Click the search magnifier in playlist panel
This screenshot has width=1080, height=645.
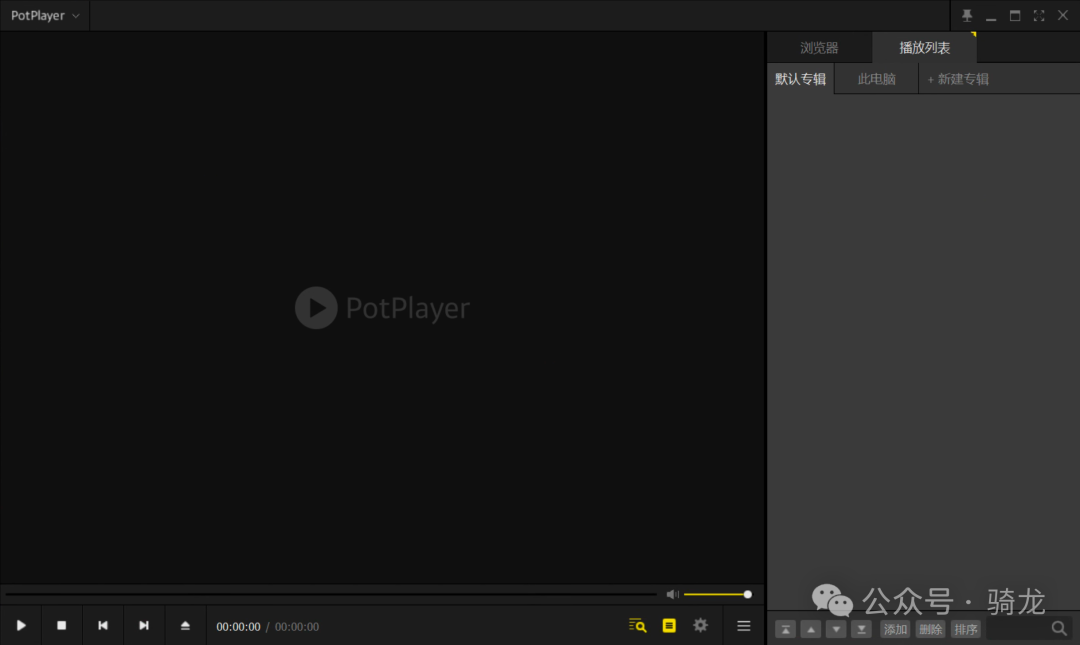pyautogui.click(x=1059, y=628)
